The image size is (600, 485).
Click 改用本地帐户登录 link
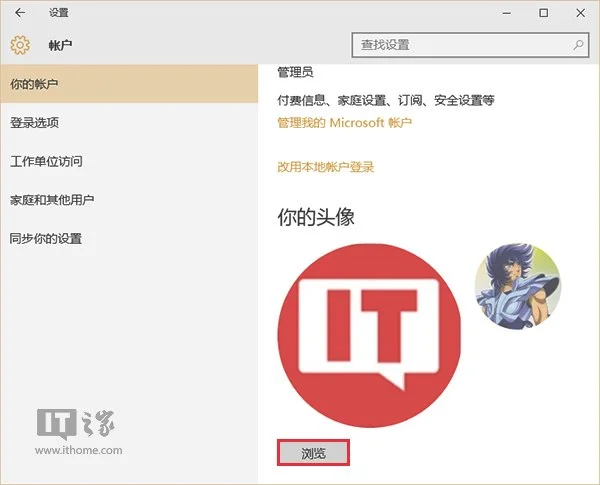[326, 167]
